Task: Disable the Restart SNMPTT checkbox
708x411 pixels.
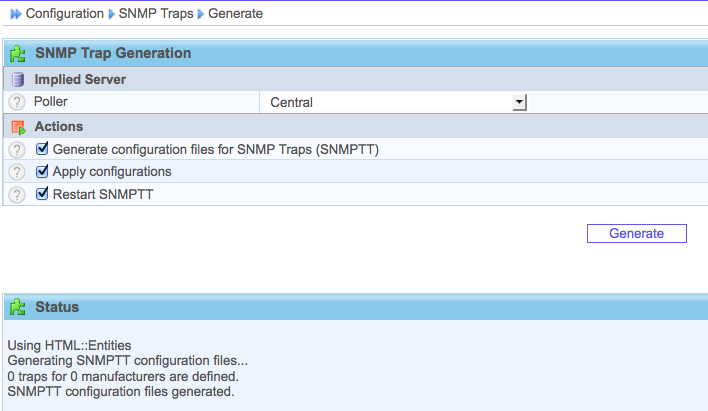Action: [42, 194]
